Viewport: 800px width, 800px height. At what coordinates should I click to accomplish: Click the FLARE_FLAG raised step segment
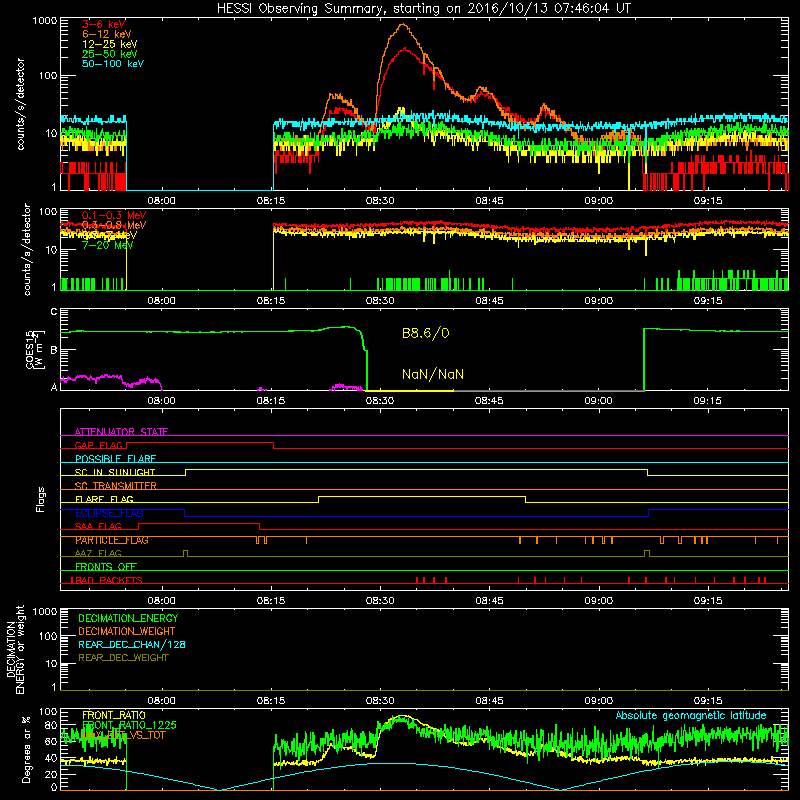point(422,496)
